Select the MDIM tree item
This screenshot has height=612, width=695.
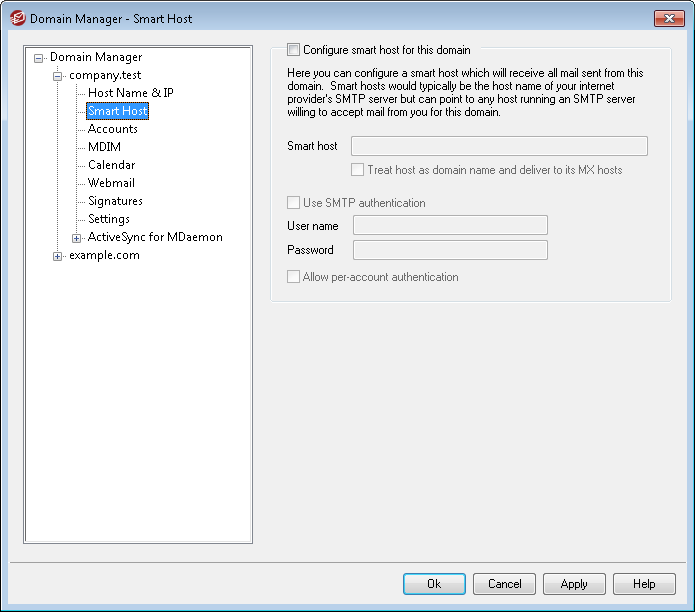[x=104, y=147]
